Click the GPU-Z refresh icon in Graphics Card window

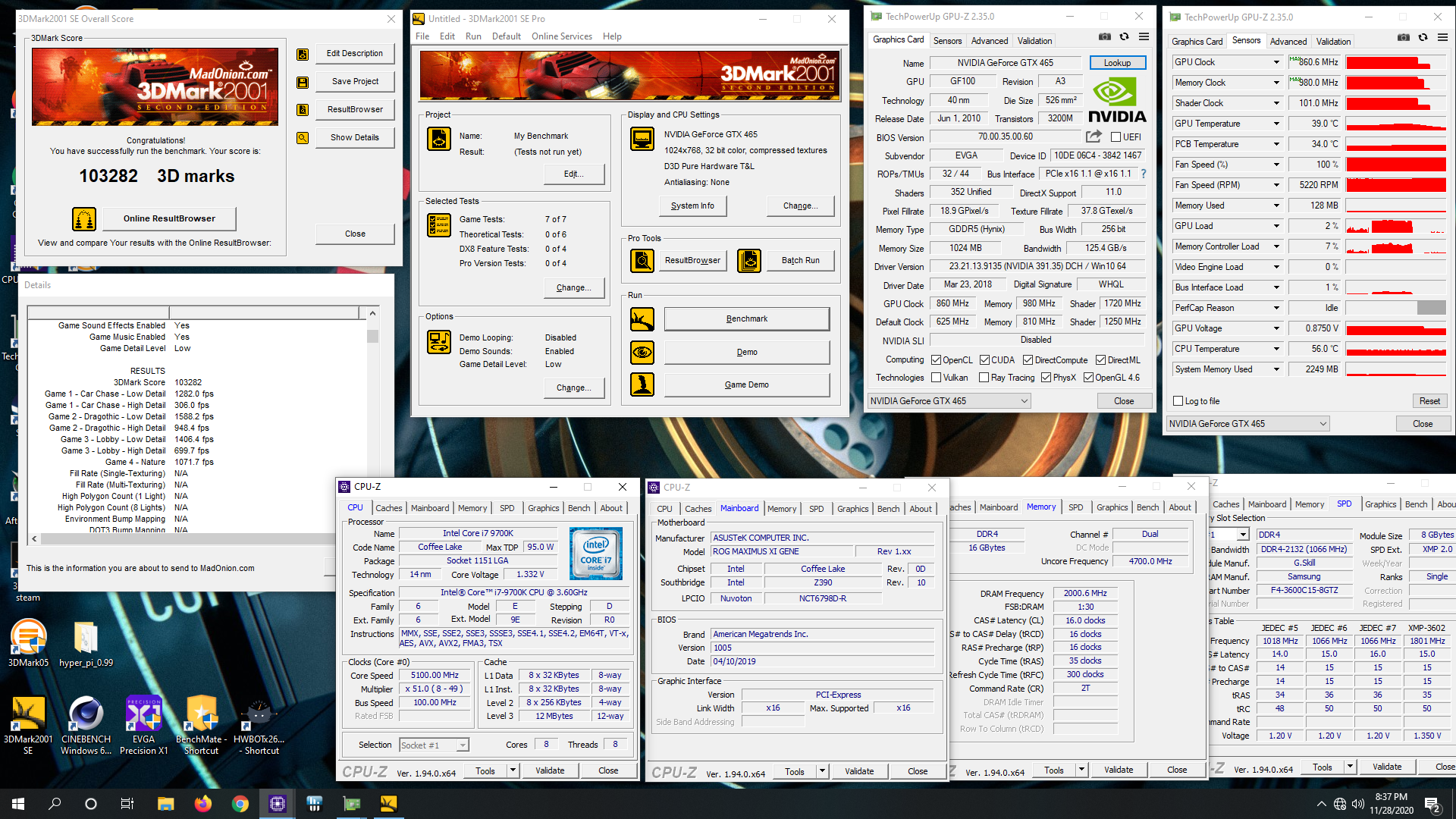tap(1125, 36)
